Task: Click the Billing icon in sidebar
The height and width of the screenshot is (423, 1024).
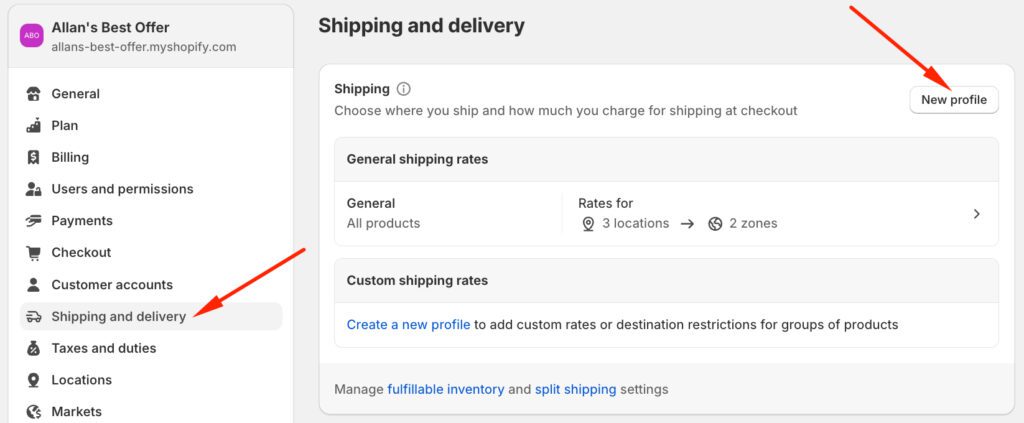Action: [x=34, y=157]
